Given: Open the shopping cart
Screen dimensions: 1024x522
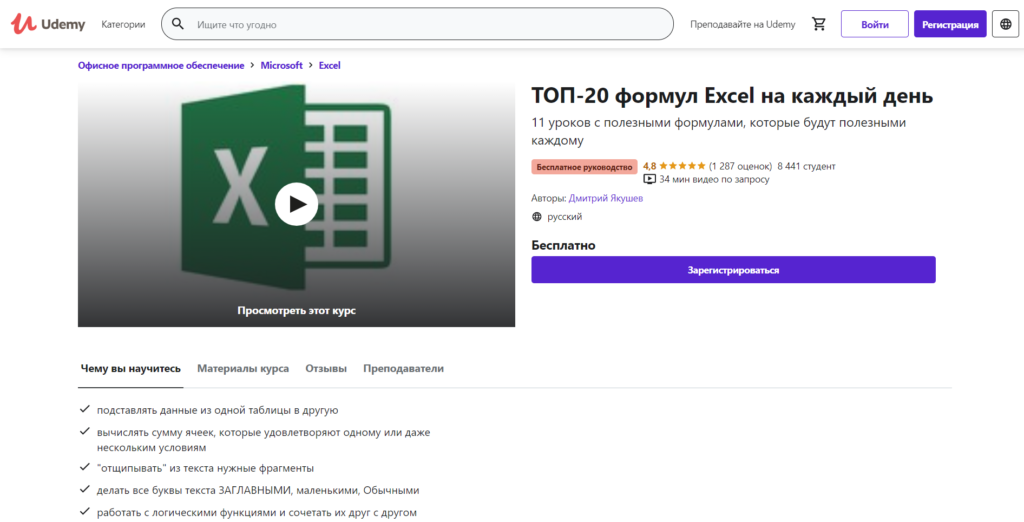Looking at the screenshot, I should pos(819,24).
